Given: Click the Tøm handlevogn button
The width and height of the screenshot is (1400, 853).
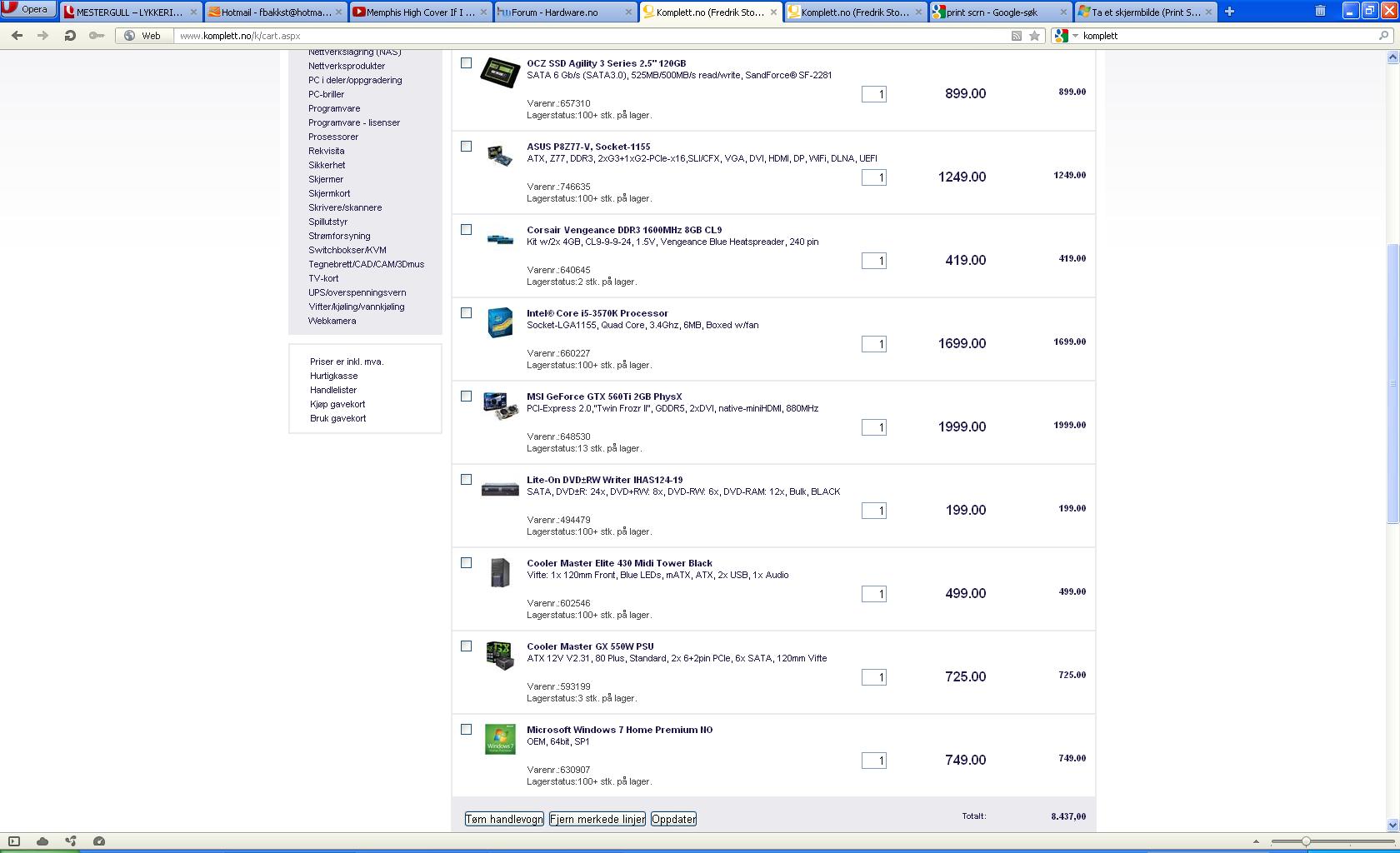Looking at the screenshot, I should (504, 819).
